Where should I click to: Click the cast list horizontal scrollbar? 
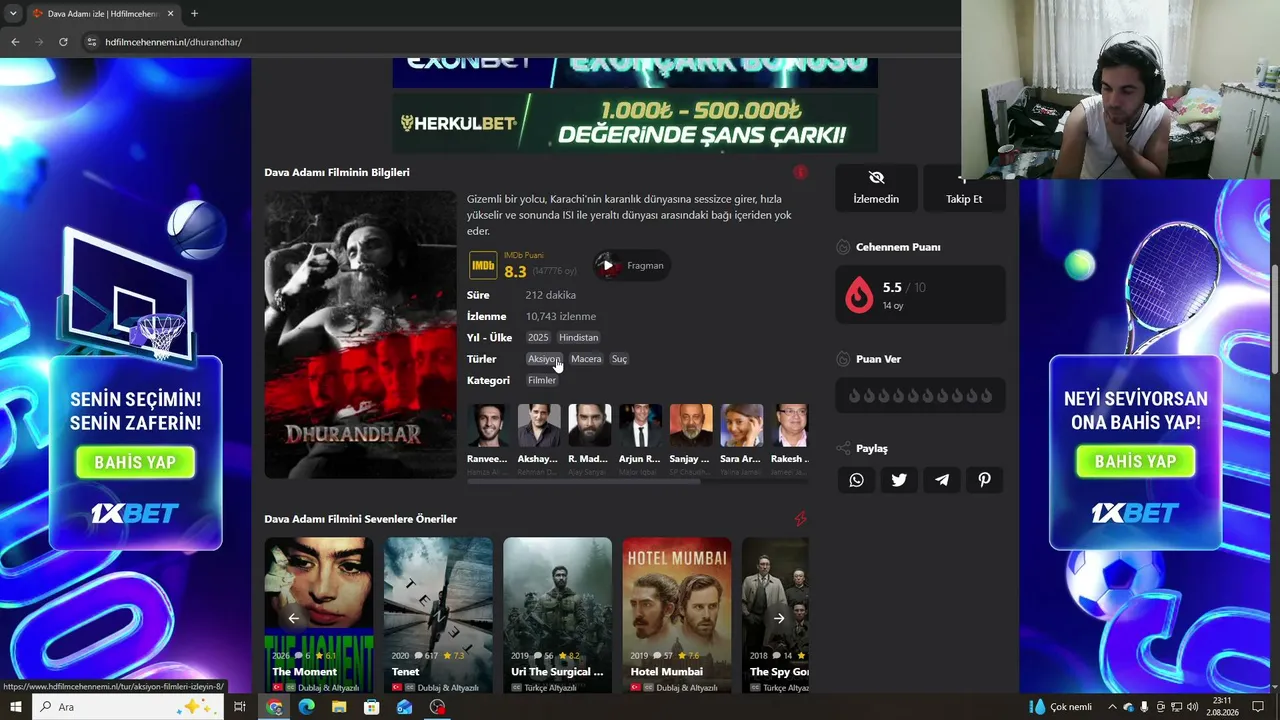[x=584, y=481]
